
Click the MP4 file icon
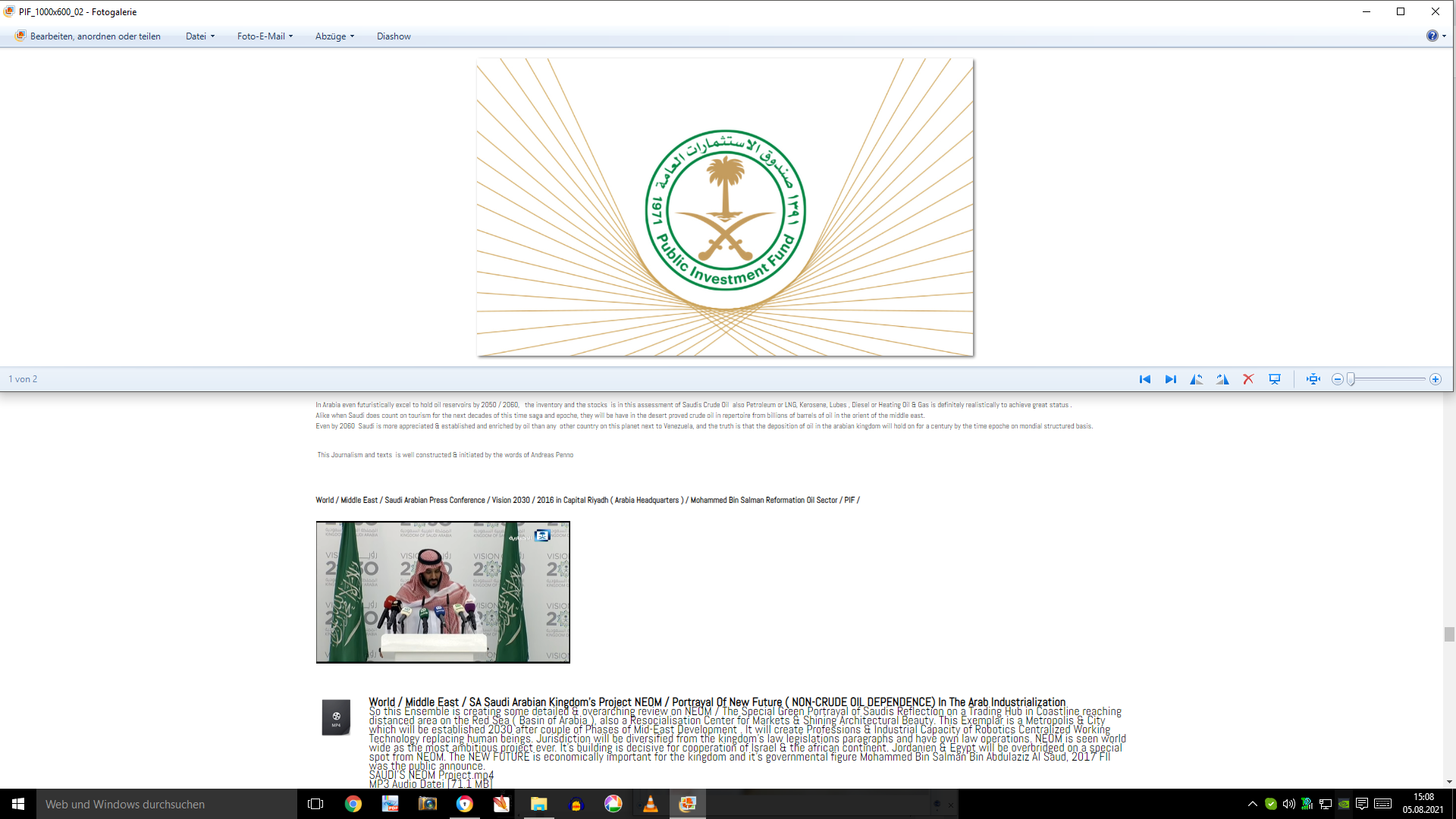(336, 717)
